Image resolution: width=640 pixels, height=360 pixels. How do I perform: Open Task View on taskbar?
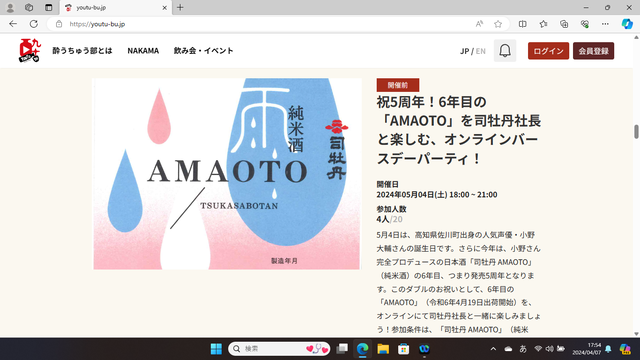click(342, 349)
